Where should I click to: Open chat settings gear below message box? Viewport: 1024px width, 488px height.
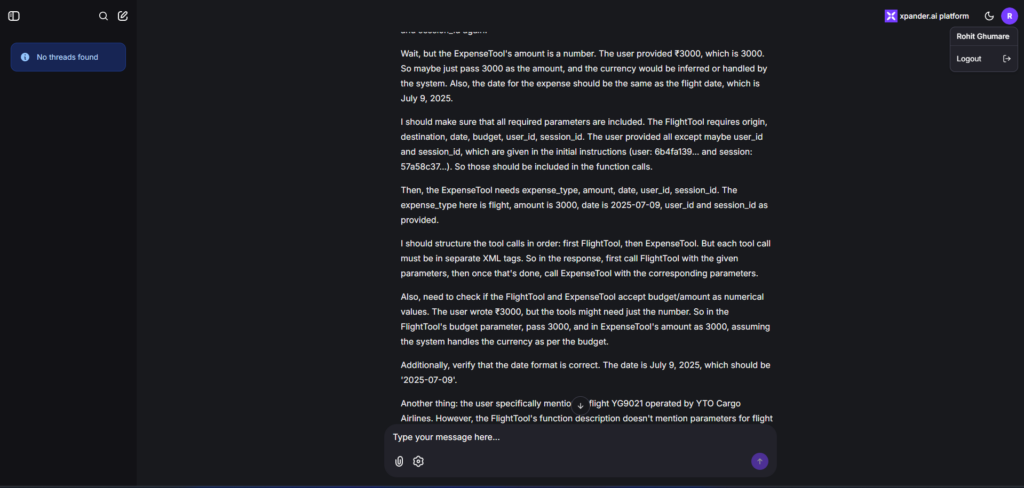(x=419, y=461)
